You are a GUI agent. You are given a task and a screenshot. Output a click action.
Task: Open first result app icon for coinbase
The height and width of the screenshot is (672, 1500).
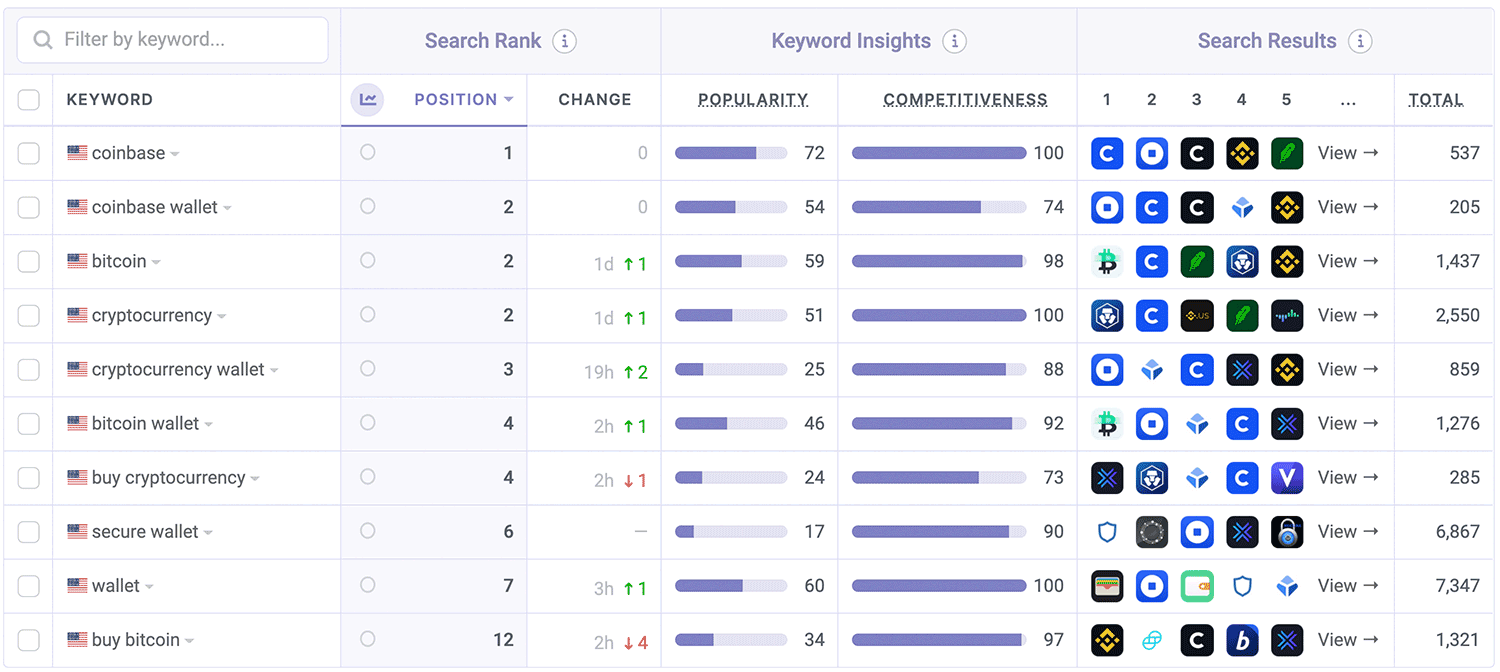[1107, 153]
